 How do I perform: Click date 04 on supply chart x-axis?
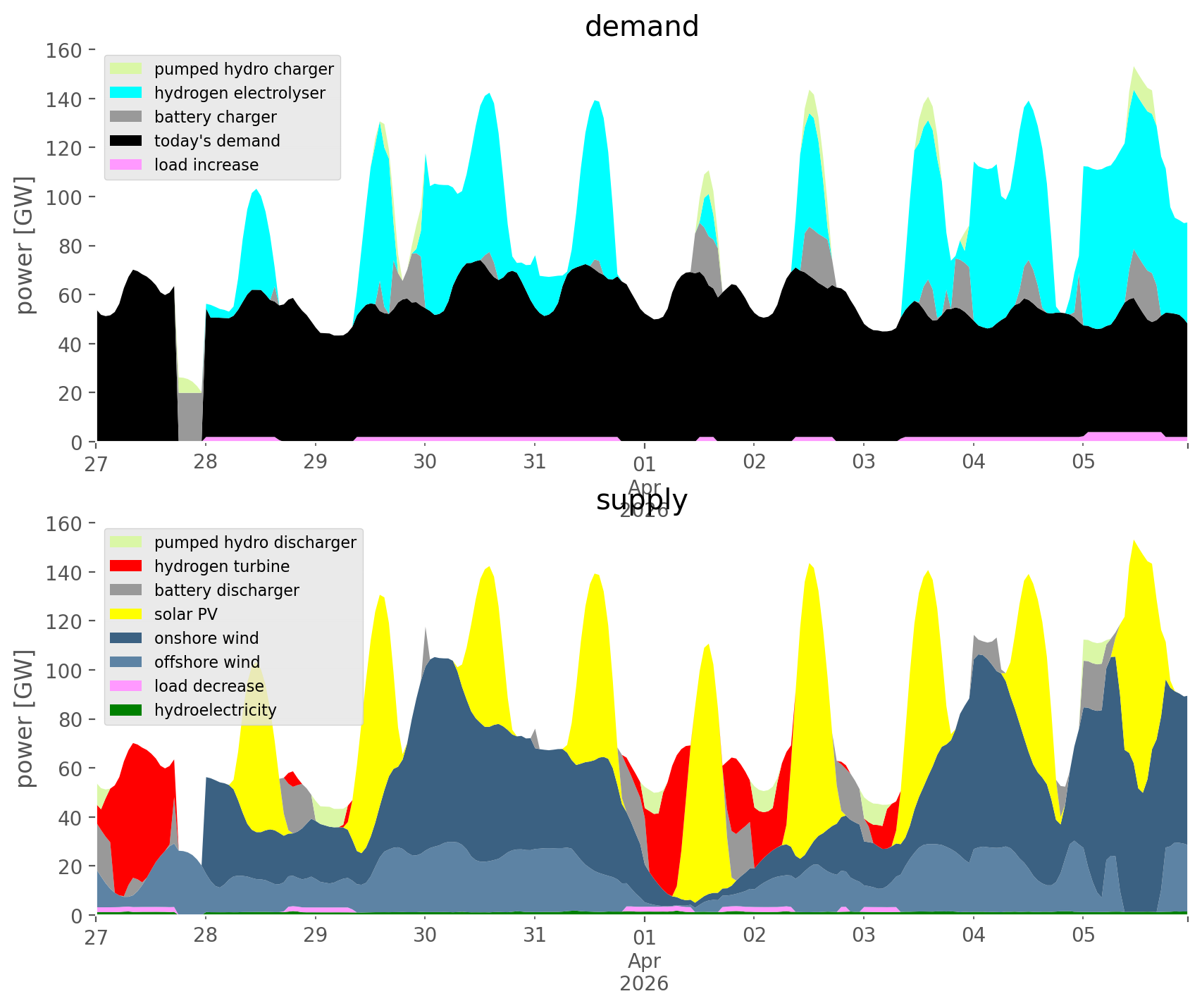click(x=973, y=935)
